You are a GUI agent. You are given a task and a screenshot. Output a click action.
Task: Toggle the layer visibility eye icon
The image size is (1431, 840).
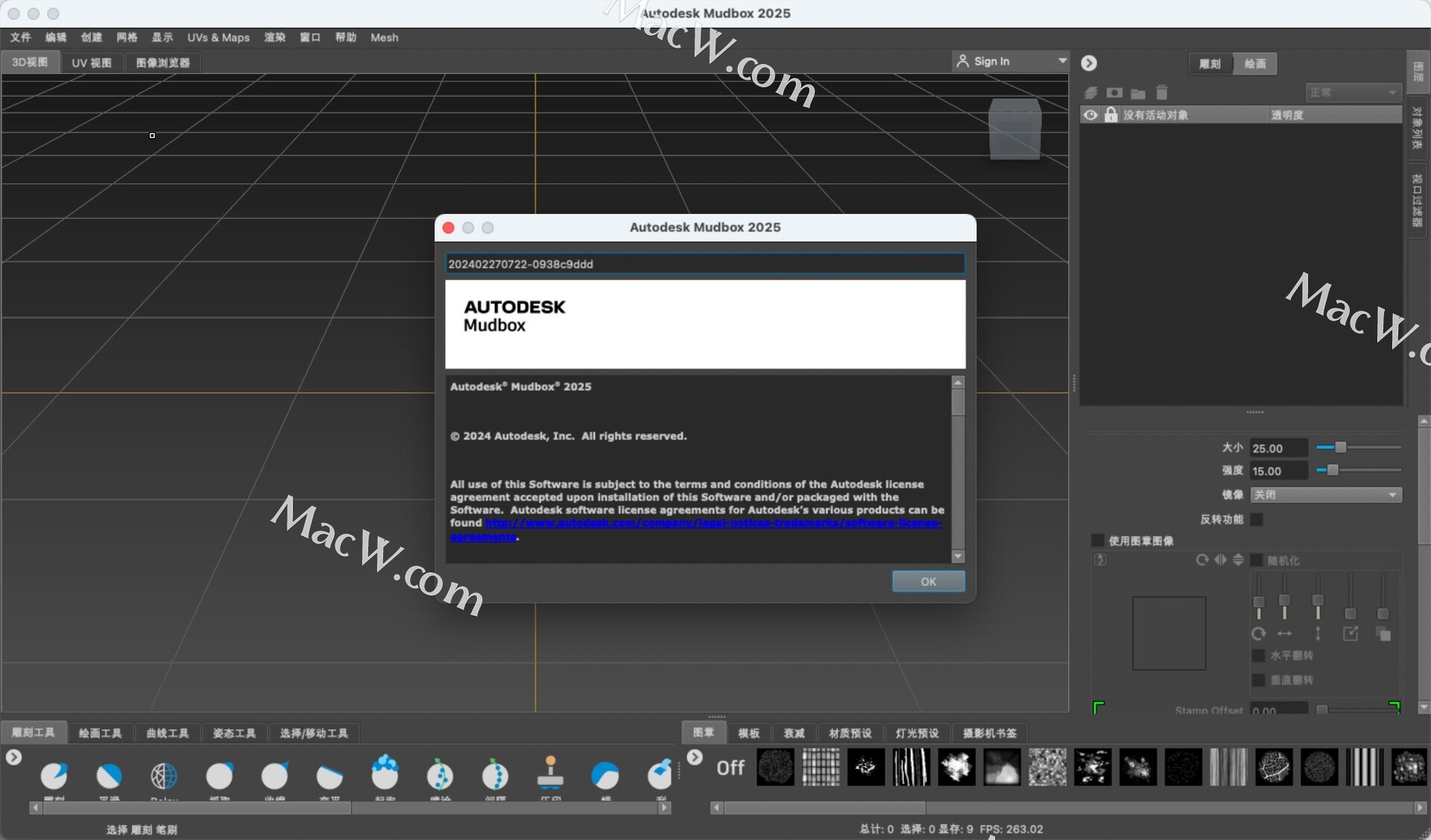[1090, 115]
